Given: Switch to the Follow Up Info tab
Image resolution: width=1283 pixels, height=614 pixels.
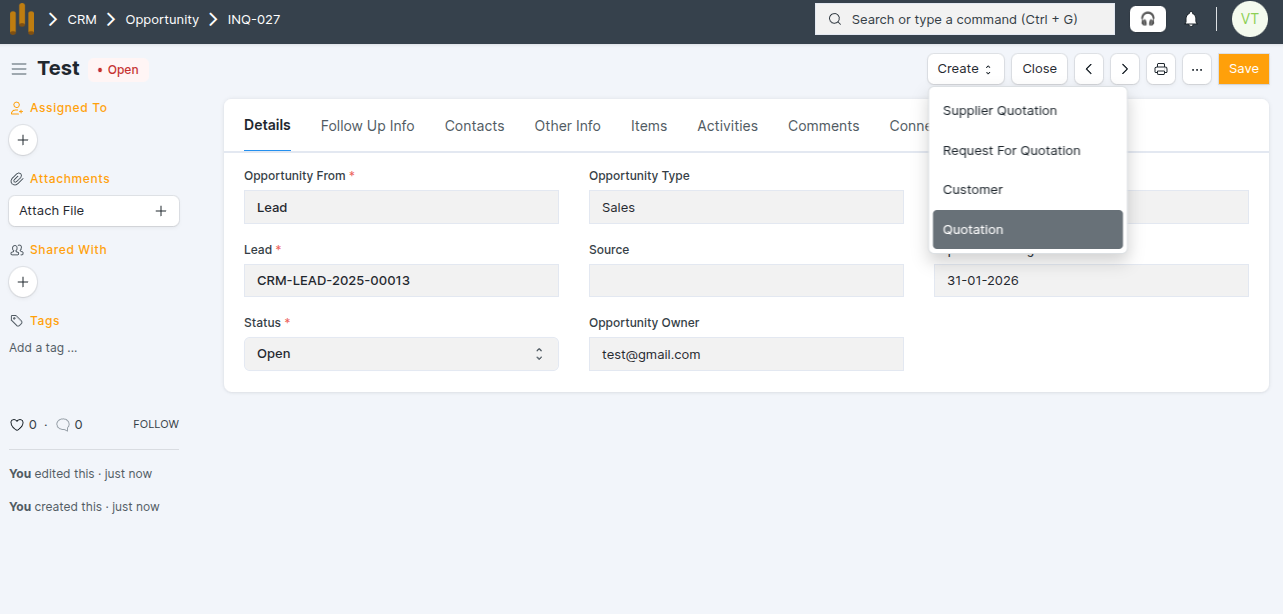Looking at the screenshot, I should 367,126.
